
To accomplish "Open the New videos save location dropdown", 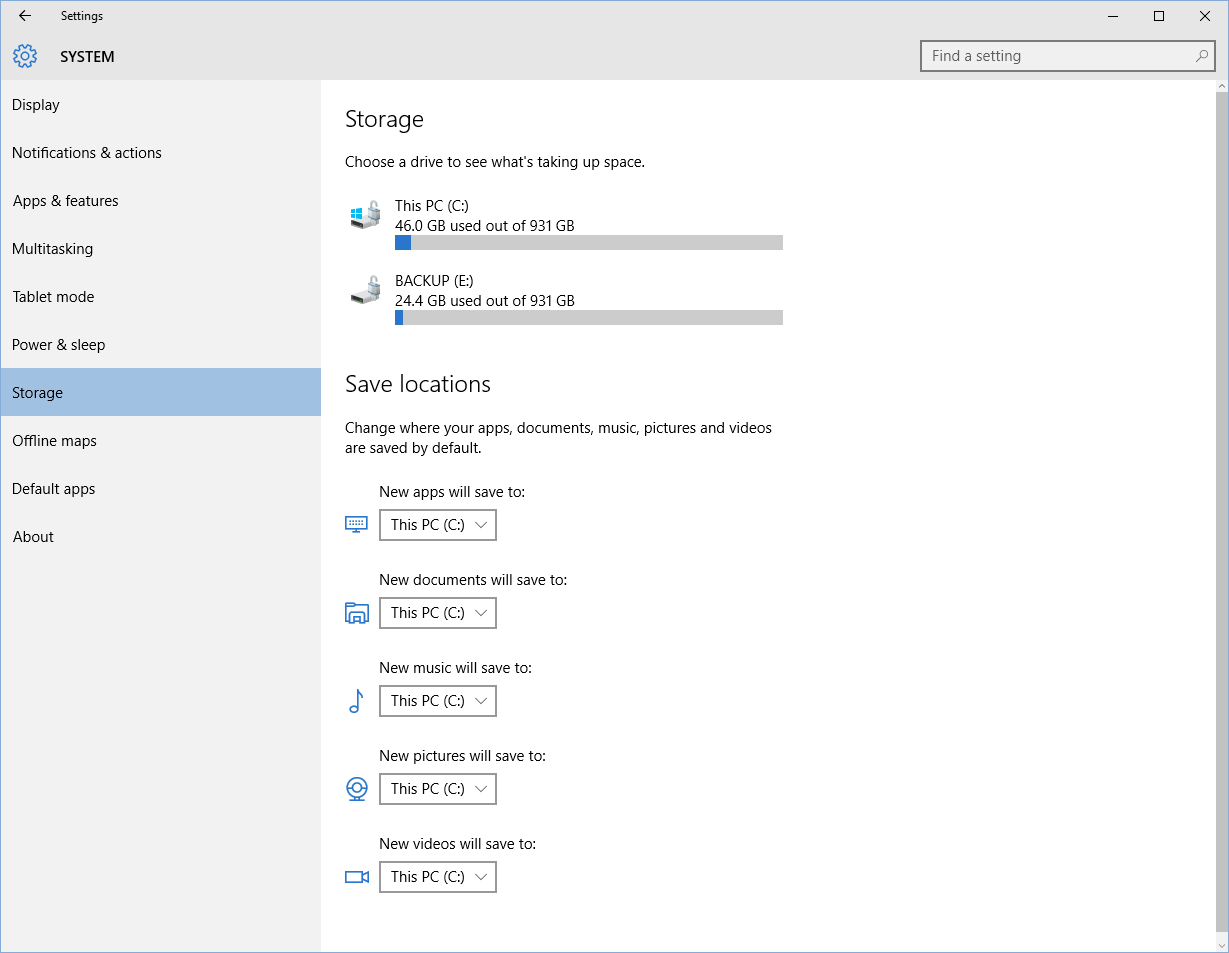I will (x=438, y=877).
